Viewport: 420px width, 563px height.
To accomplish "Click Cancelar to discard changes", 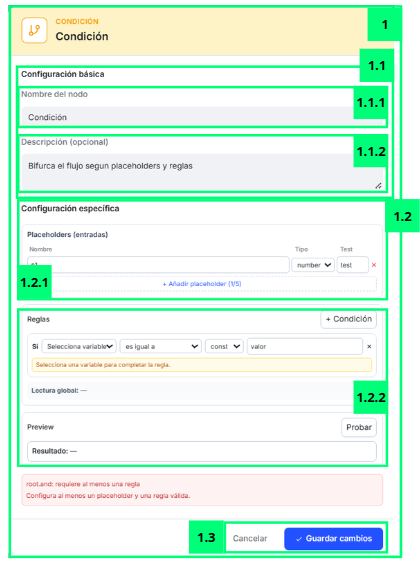I will coord(250,539).
